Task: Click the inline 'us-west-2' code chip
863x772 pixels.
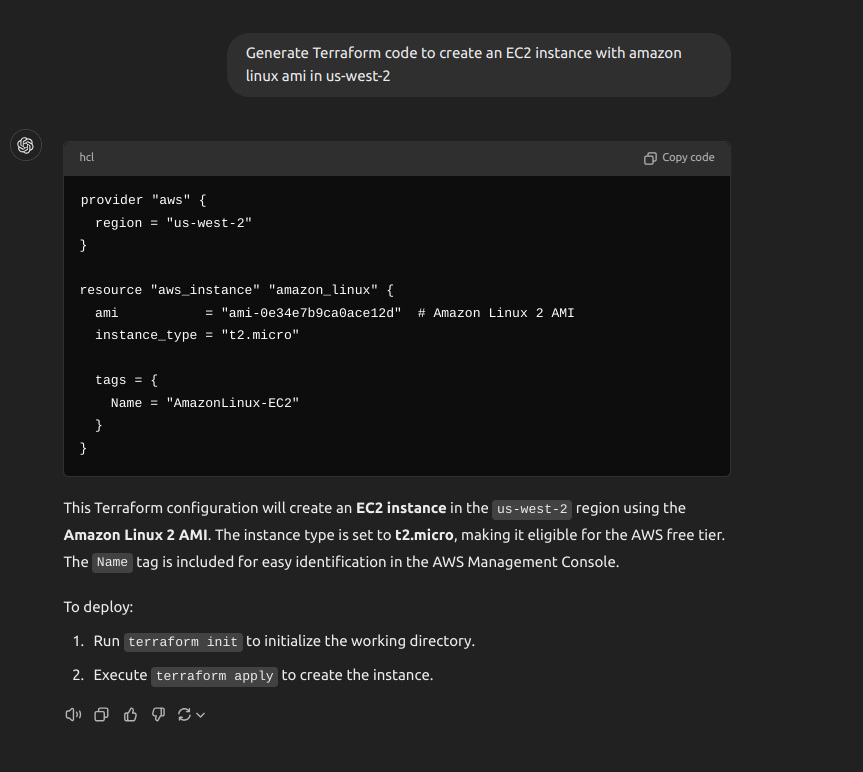Action: click(x=532, y=509)
